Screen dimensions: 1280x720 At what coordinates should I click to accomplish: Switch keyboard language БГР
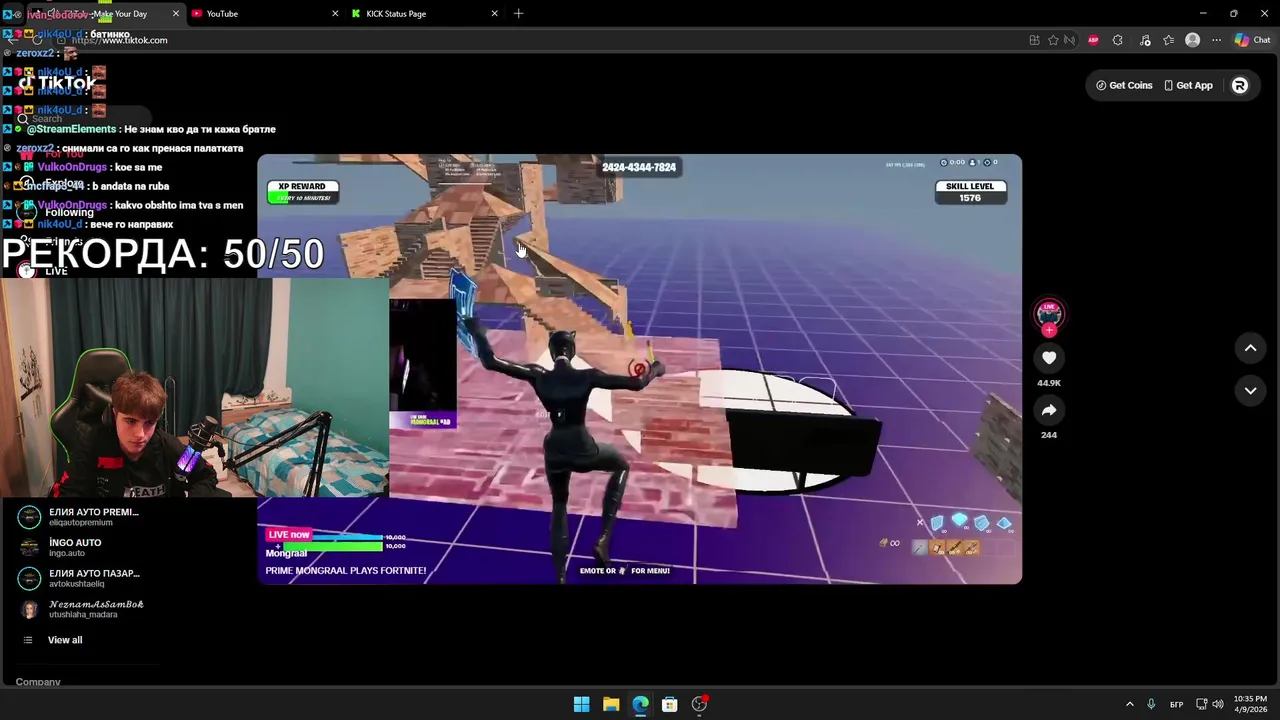point(1177,704)
